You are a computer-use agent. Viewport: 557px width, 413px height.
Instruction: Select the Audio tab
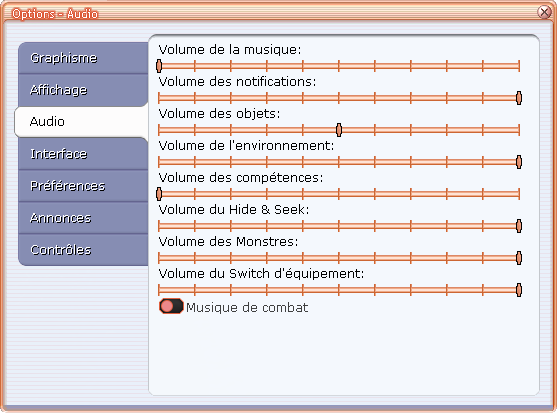point(82,121)
